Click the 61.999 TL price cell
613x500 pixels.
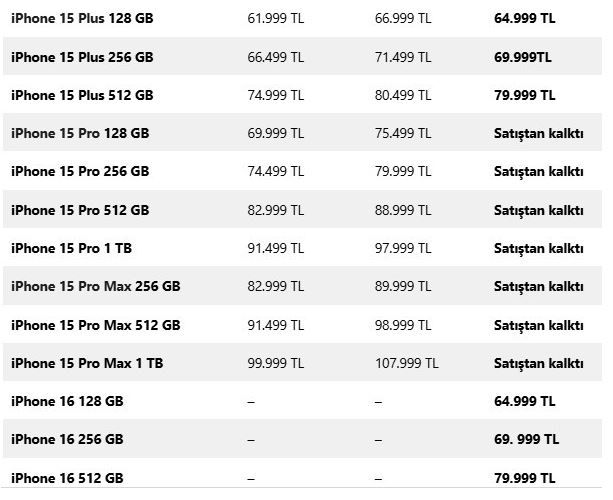tap(276, 19)
